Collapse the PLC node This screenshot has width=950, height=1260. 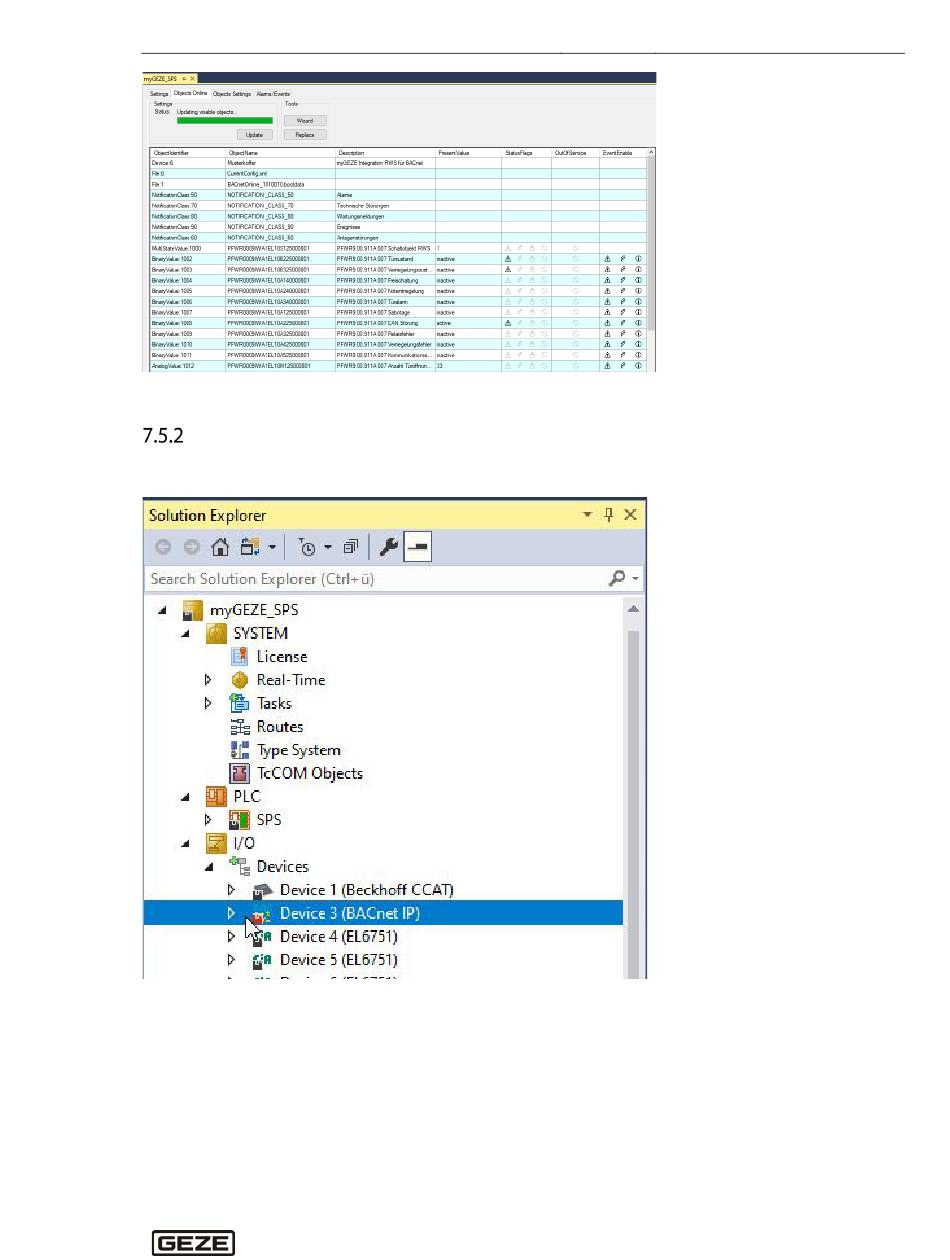tap(185, 797)
